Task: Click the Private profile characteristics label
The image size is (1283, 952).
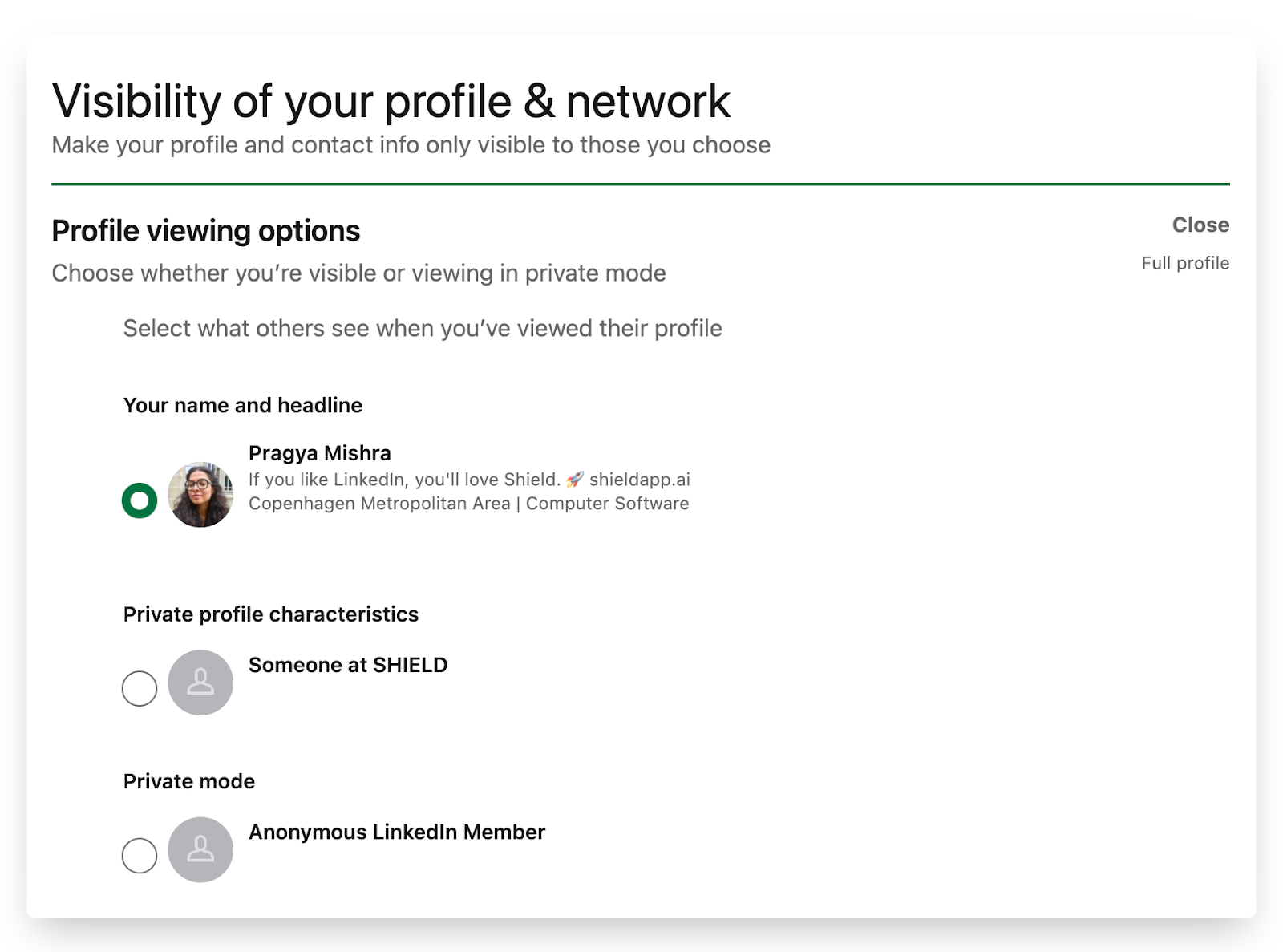Action: coord(270,614)
